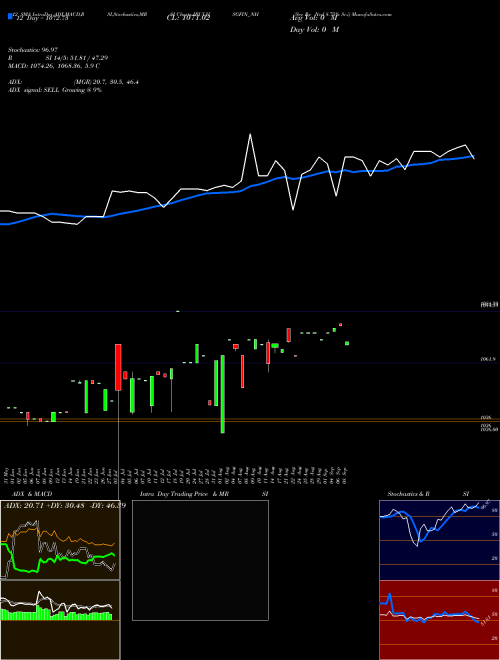This screenshot has height=660, width=500.
Task: Click the 'Intra Day Trading Price & MR' heading
Action: pyautogui.click(x=184, y=494)
